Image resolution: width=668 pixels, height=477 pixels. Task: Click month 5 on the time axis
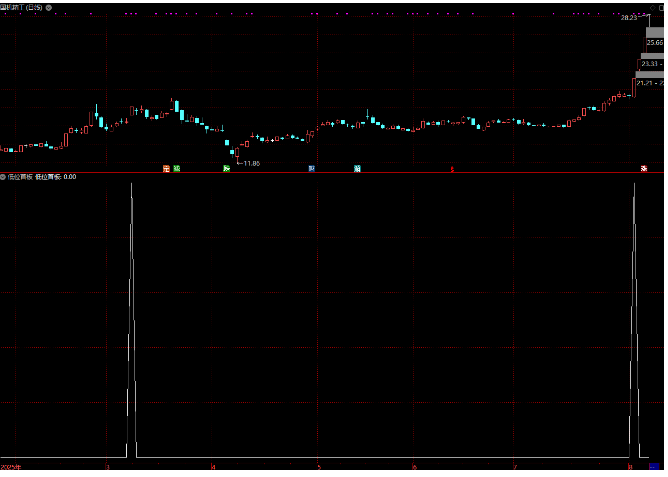(x=319, y=467)
